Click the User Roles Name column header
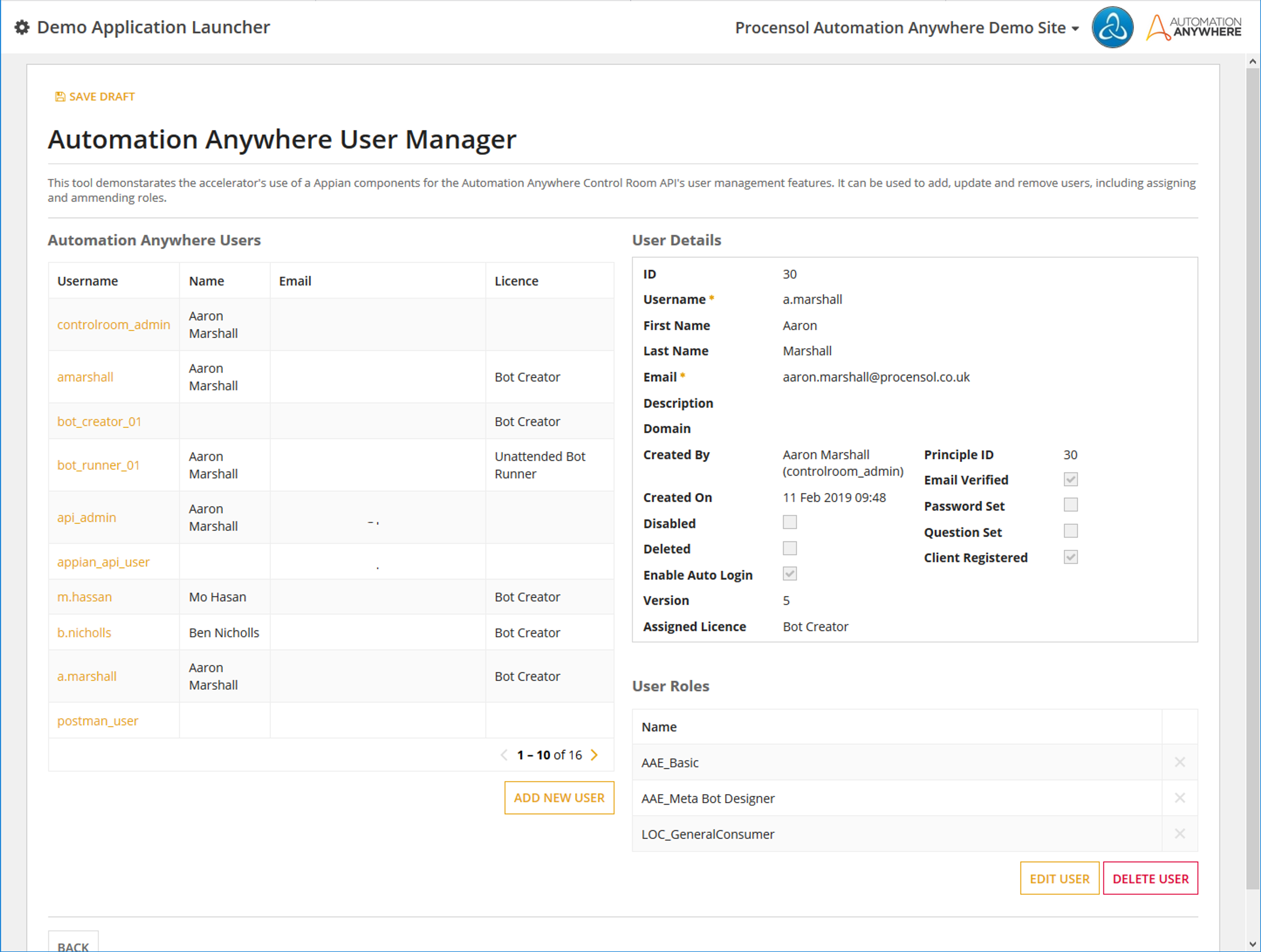Viewport: 1261px width, 952px height. (x=659, y=727)
